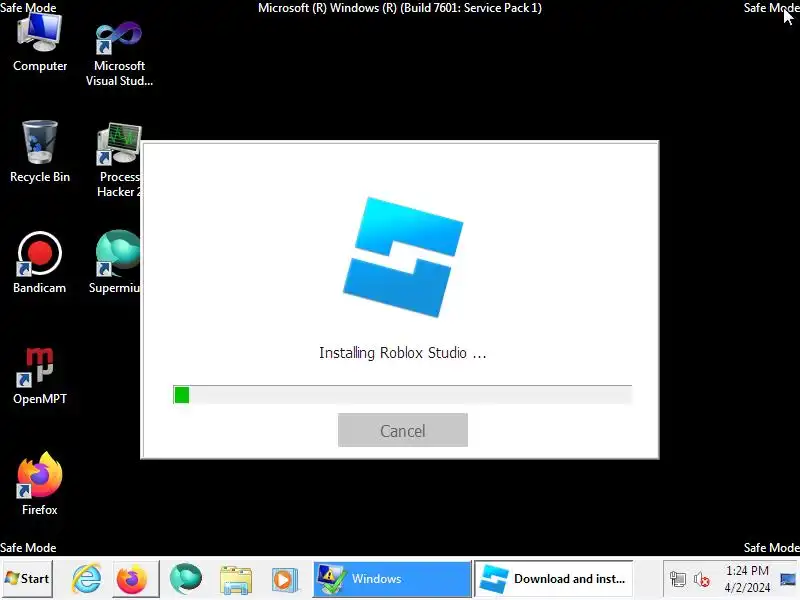The height and width of the screenshot is (600, 800).
Task: Select the Process Hacker 2 shortcut
Action: coord(118,159)
